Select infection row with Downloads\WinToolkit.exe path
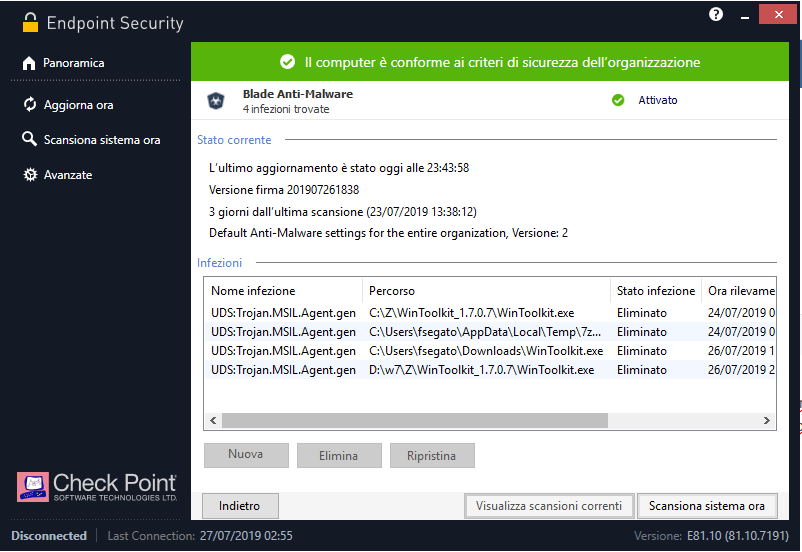This screenshot has width=802, height=552. [x=490, y=351]
